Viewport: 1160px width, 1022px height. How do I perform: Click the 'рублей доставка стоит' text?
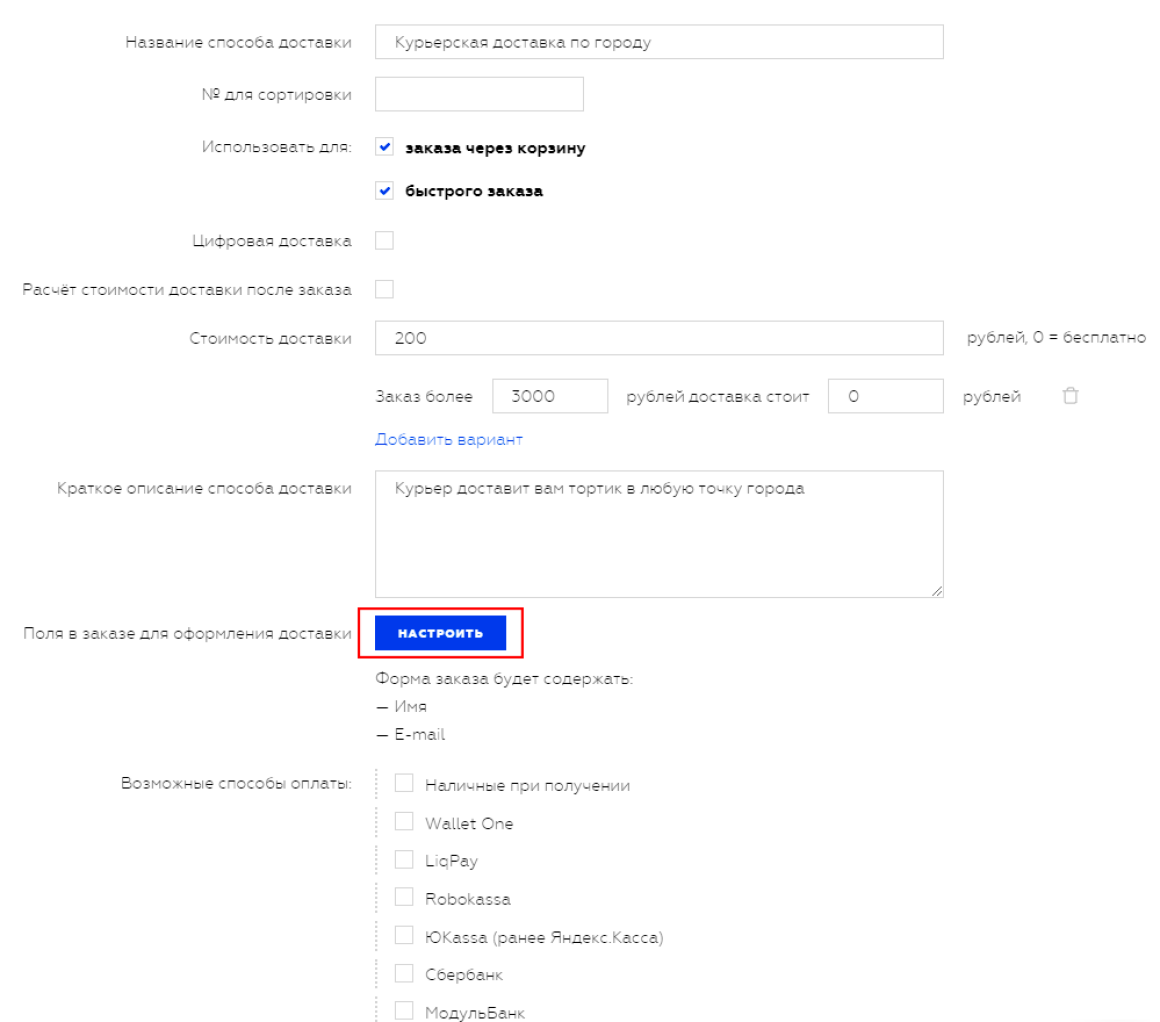tap(718, 397)
